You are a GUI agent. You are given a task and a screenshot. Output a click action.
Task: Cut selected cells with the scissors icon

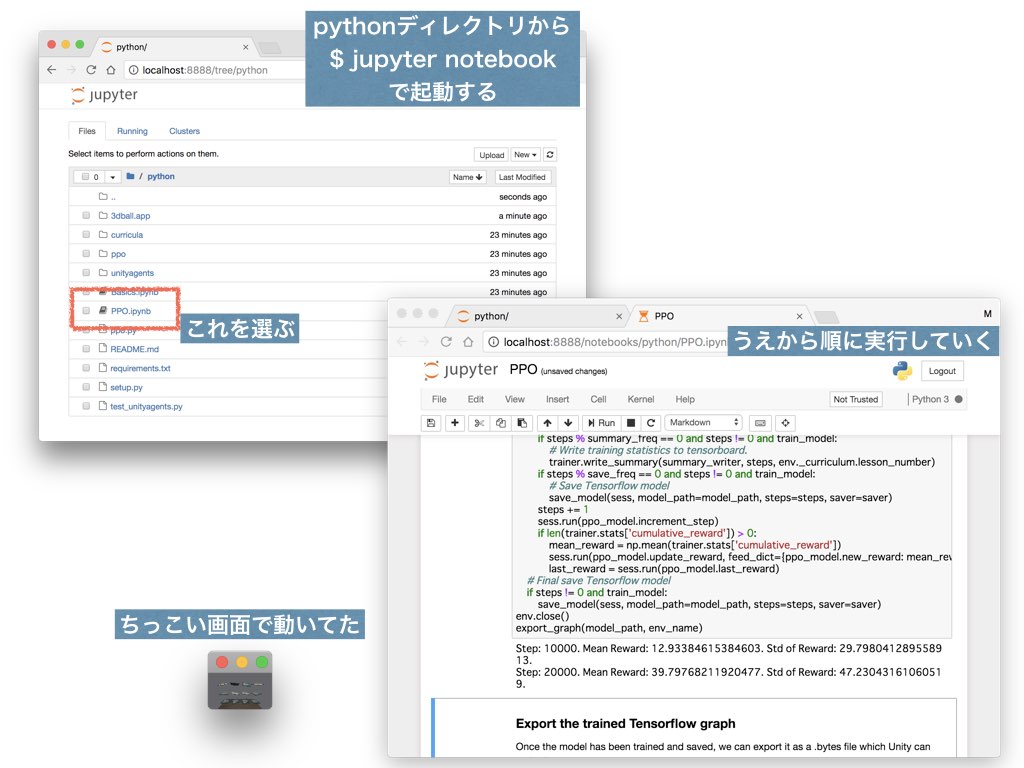coord(479,423)
